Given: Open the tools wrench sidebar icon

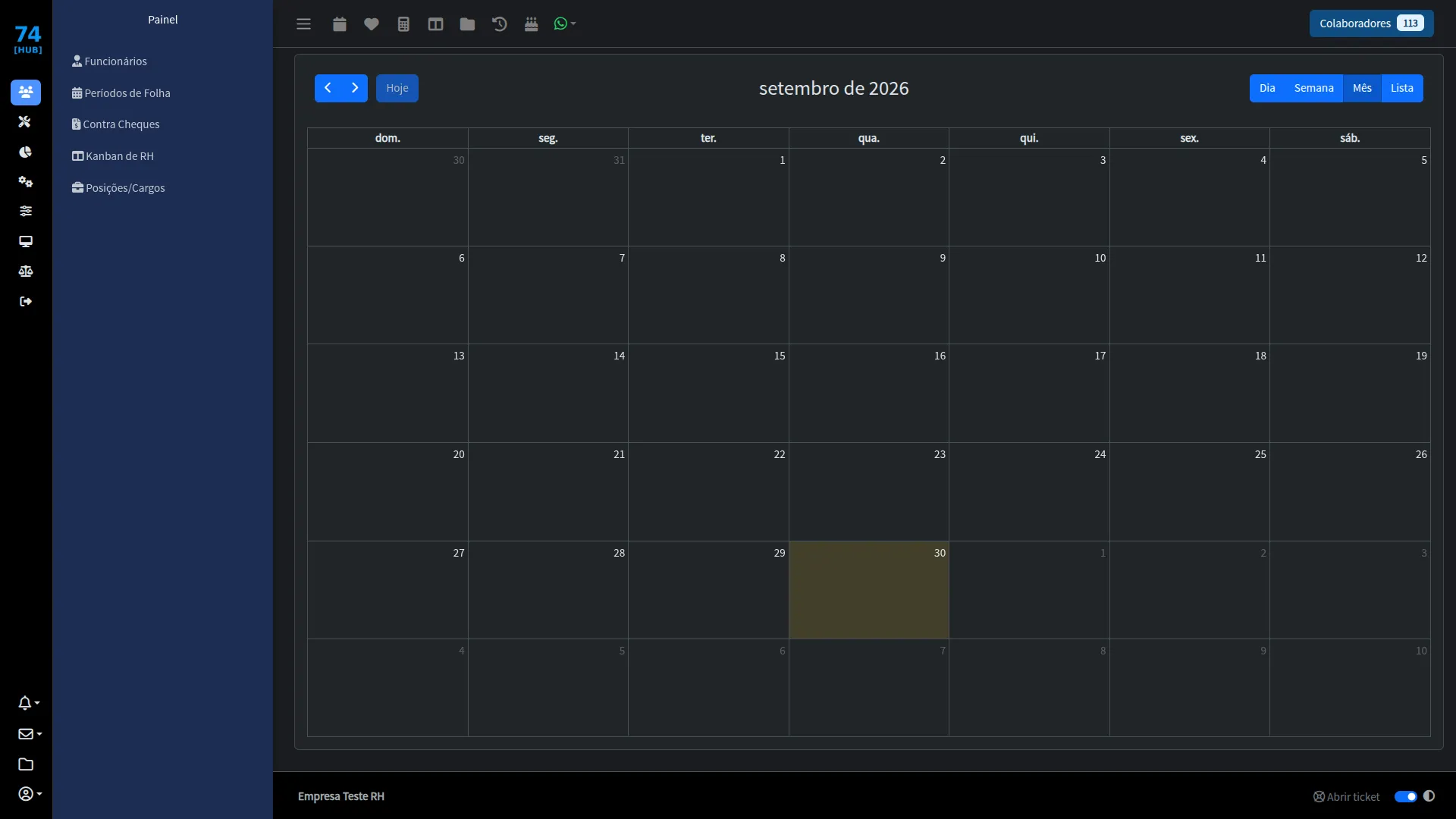Looking at the screenshot, I should point(25,121).
